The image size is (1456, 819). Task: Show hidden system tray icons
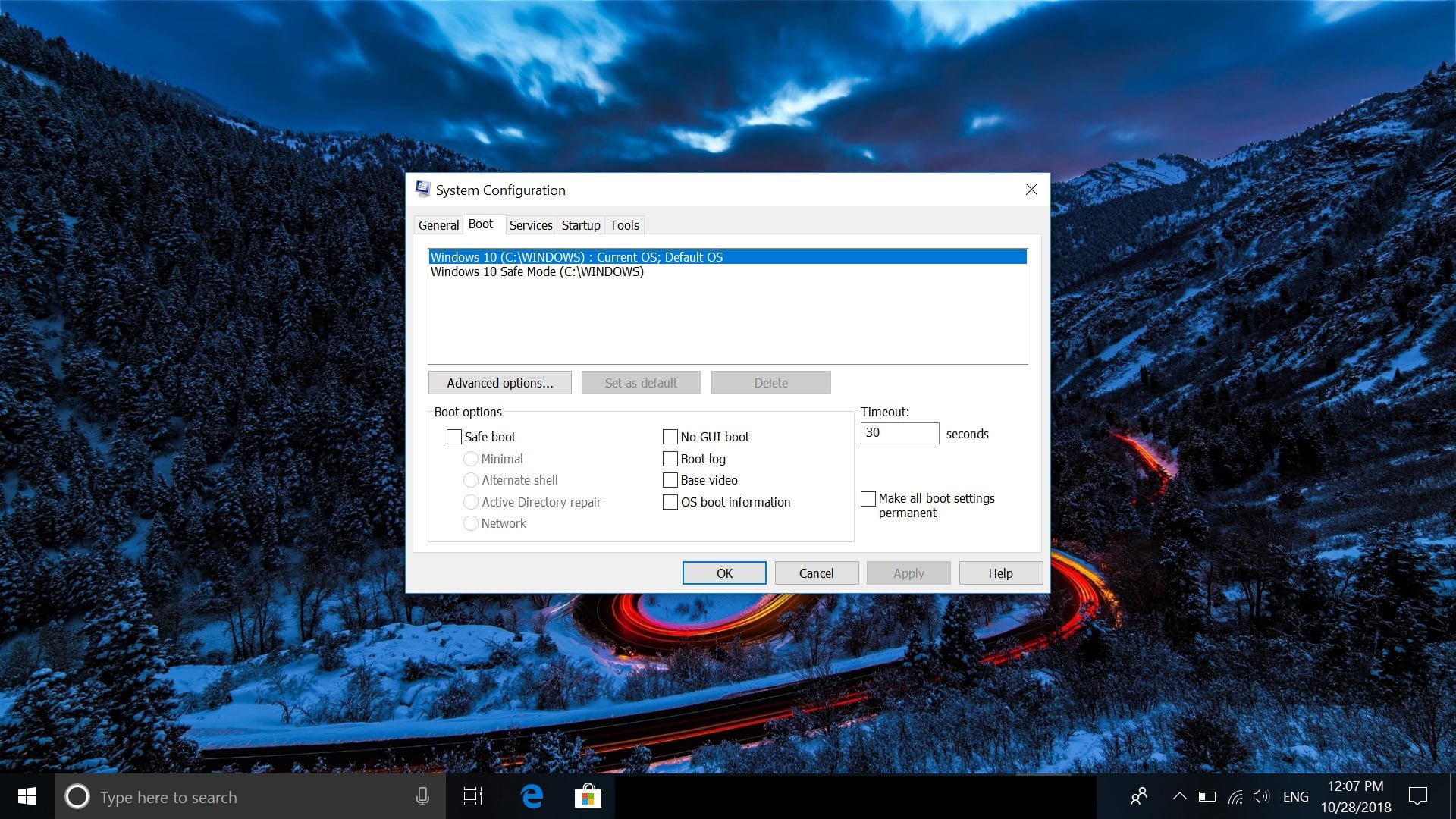tap(1179, 796)
